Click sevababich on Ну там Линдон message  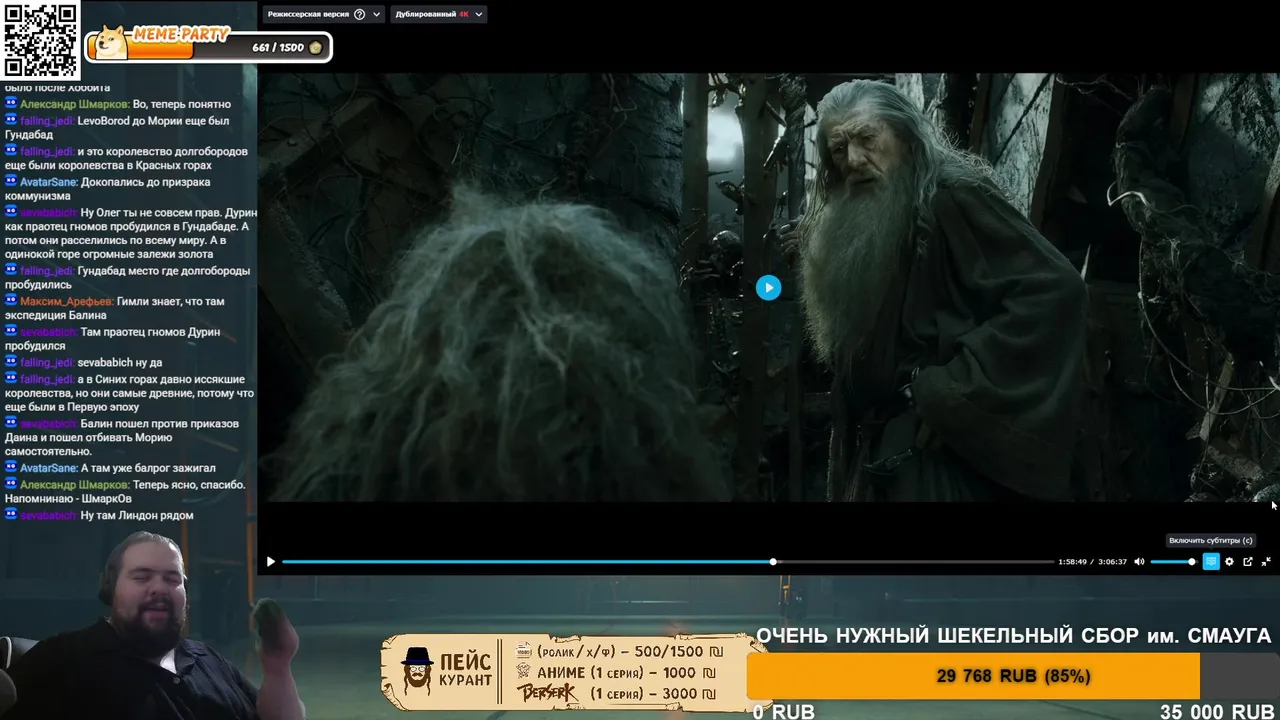pos(47,515)
